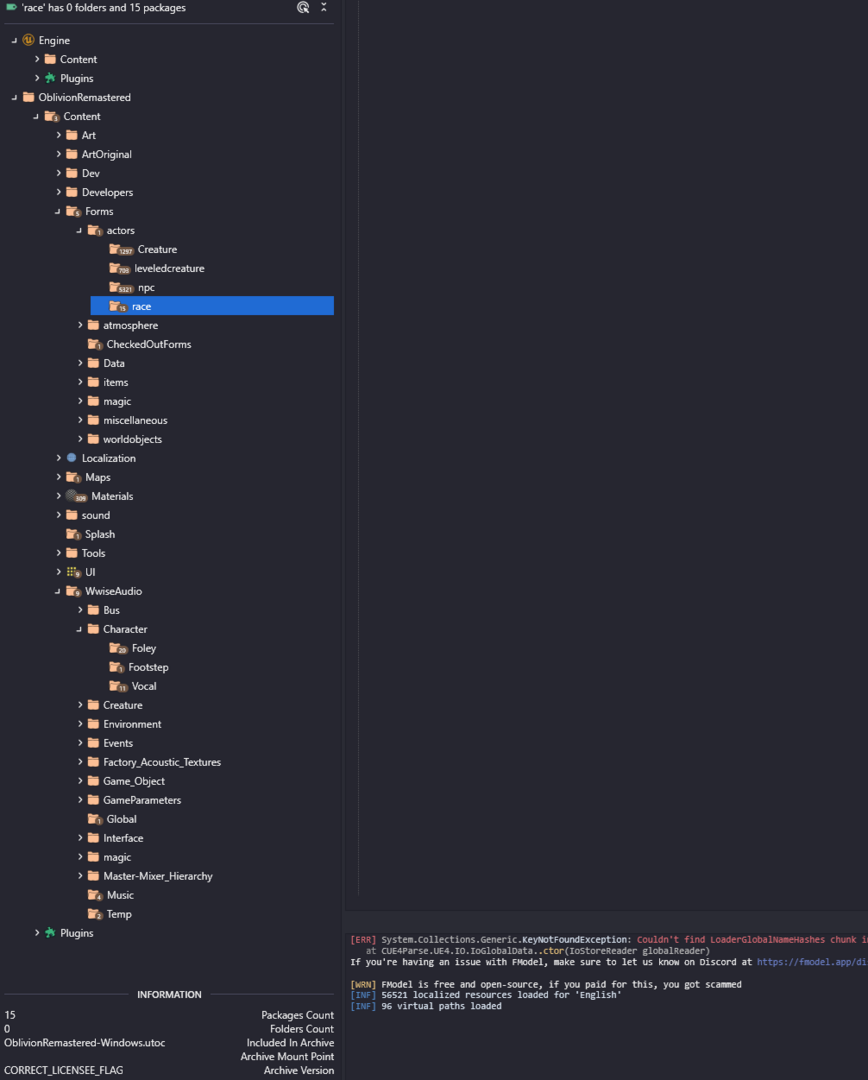Click the collapse-all icon in the header

324,8
